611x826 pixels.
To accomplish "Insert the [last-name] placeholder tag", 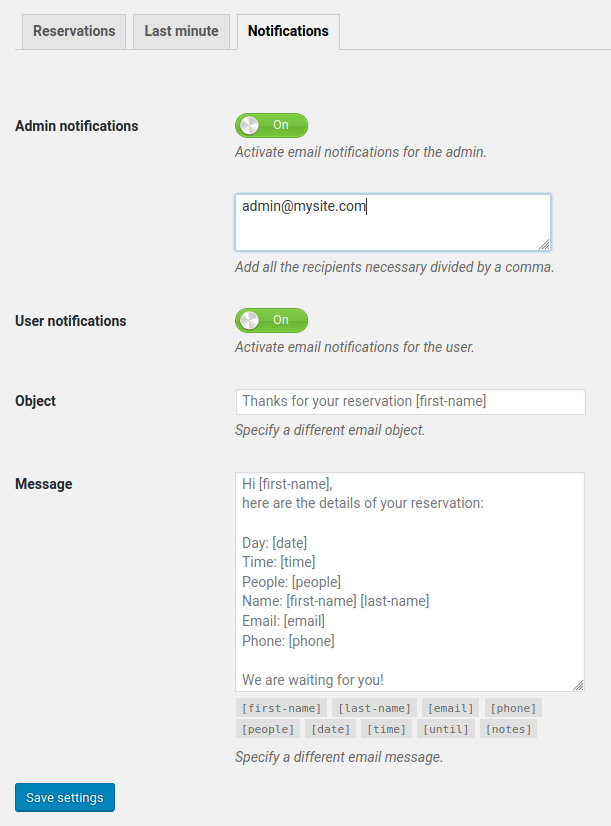I will point(374,708).
